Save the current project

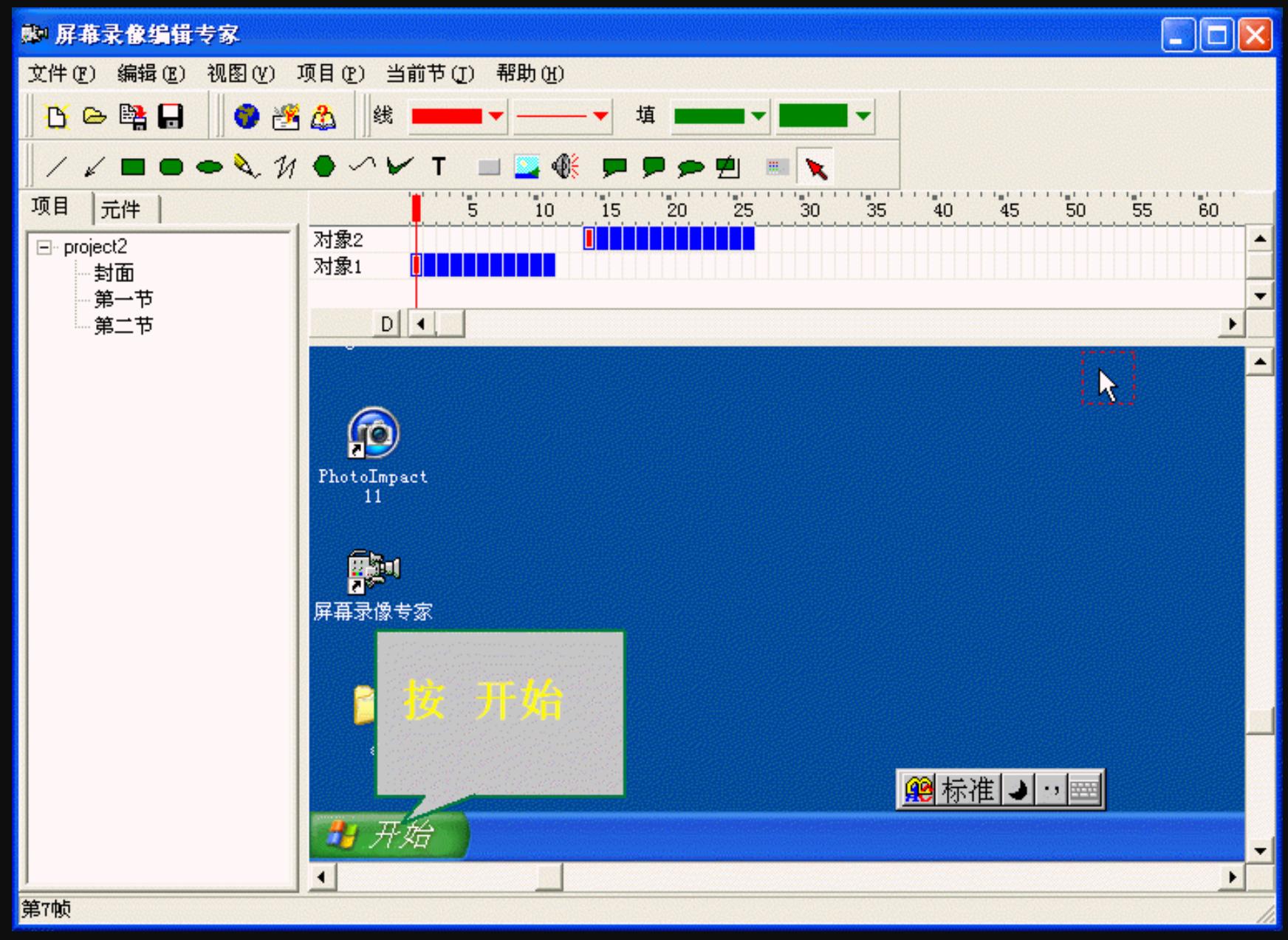click(x=168, y=115)
